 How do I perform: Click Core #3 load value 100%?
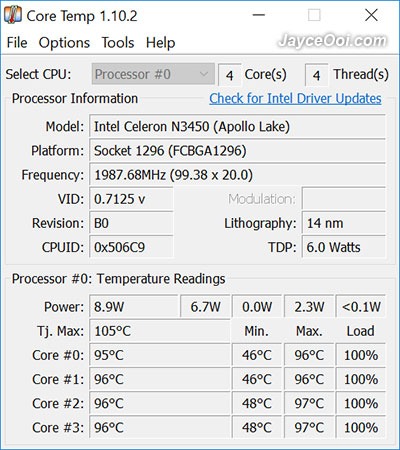(x=361, y=427)
